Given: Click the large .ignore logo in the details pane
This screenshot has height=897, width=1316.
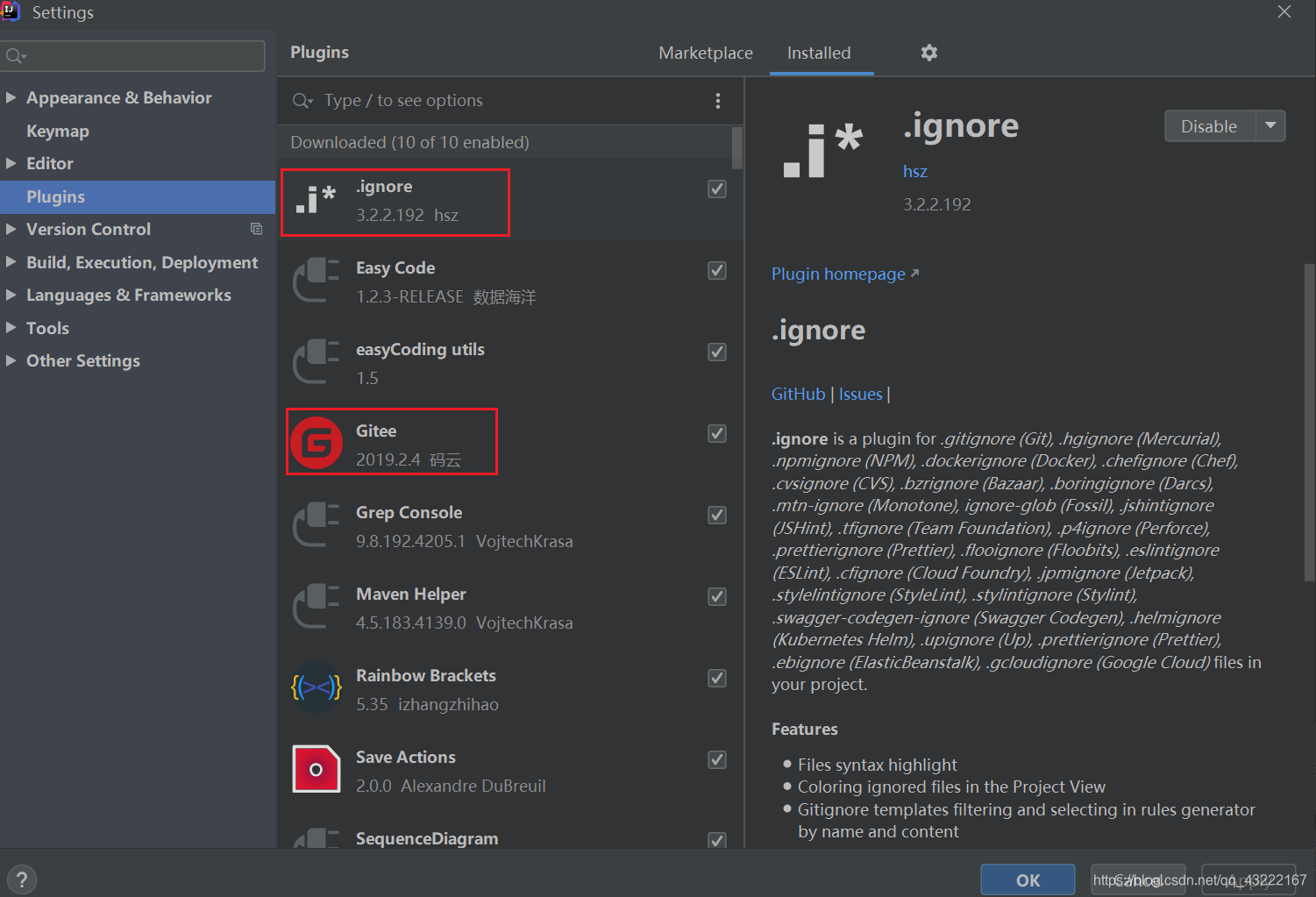Looking at the screenshot, I should tap(822, 151).
